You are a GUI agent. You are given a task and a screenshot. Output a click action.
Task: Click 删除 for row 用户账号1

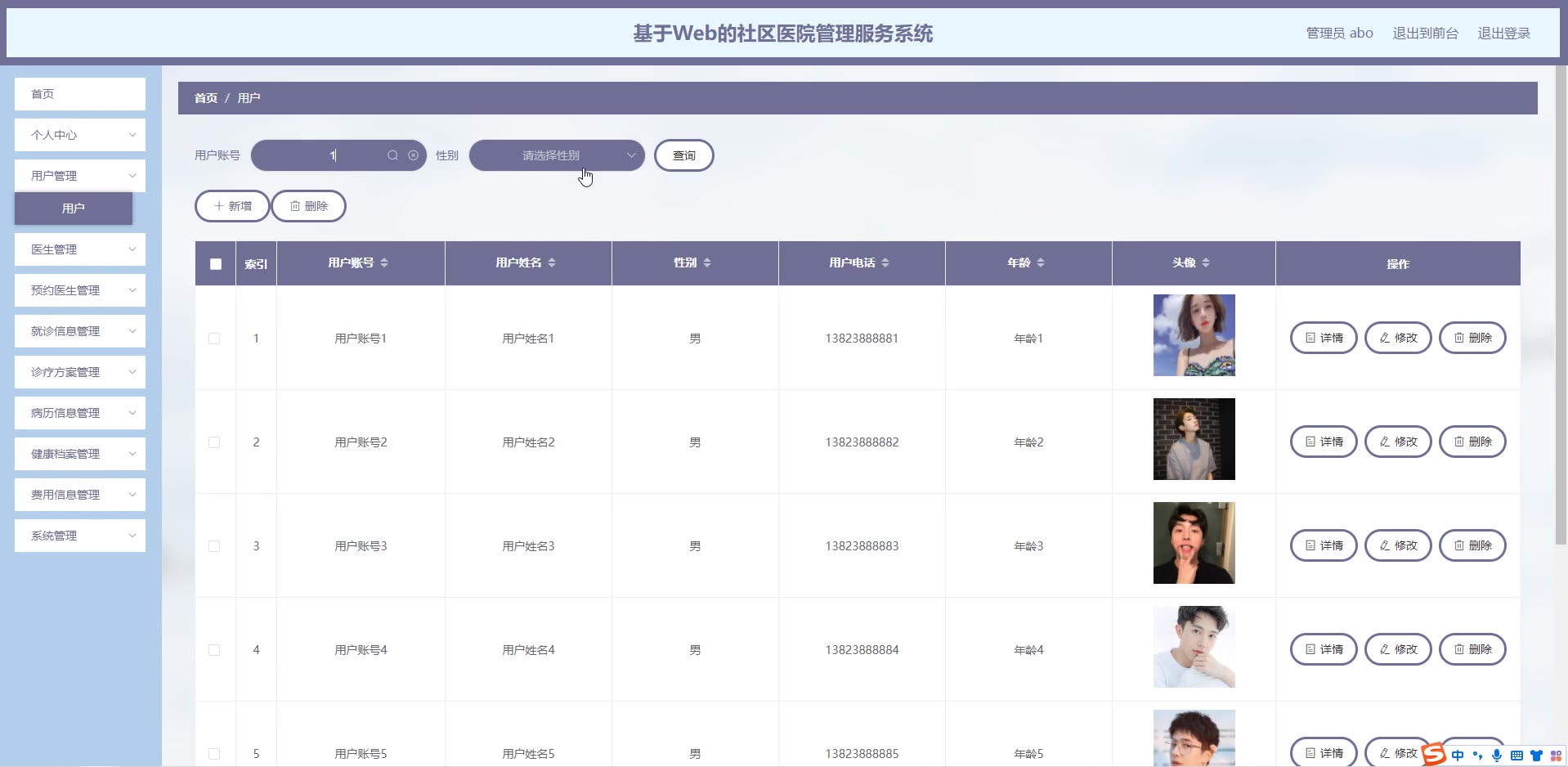point(1472,338)
